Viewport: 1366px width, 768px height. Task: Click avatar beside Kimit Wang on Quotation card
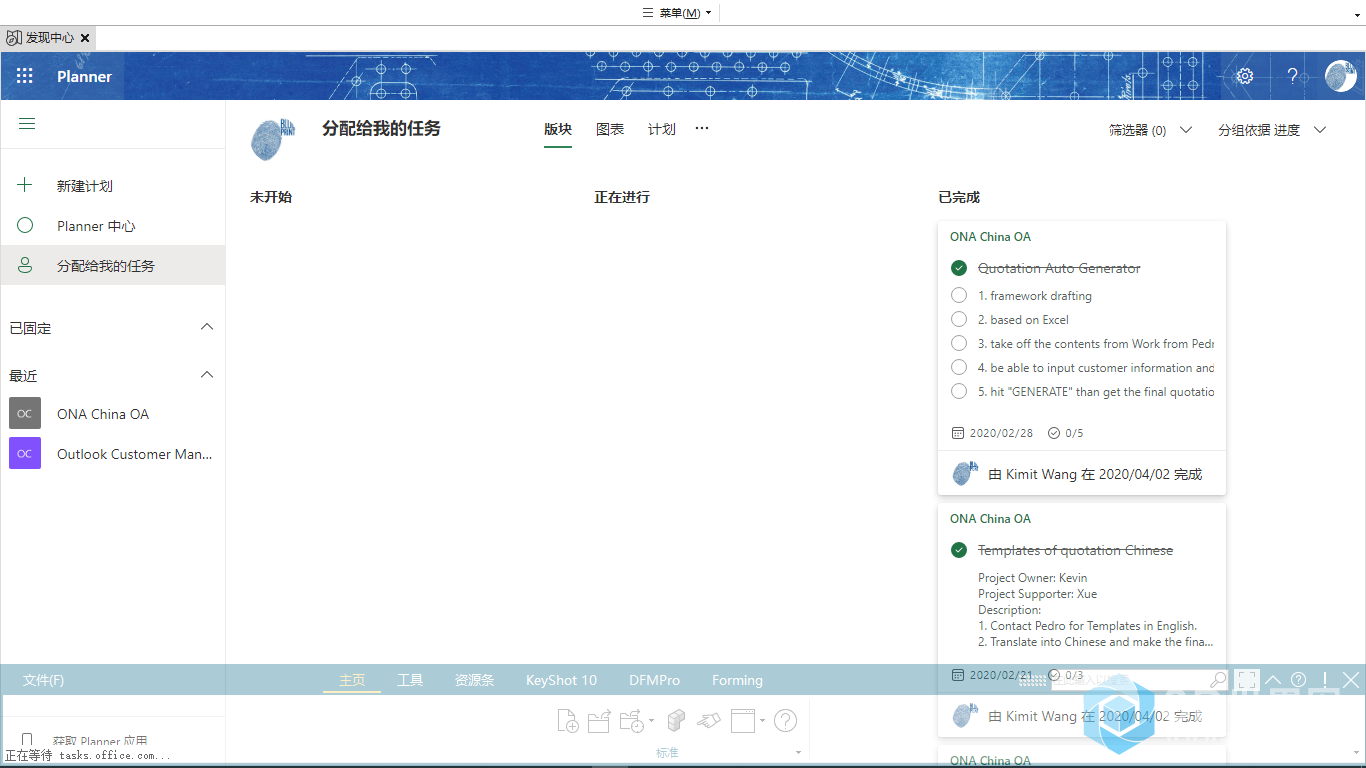964,474
